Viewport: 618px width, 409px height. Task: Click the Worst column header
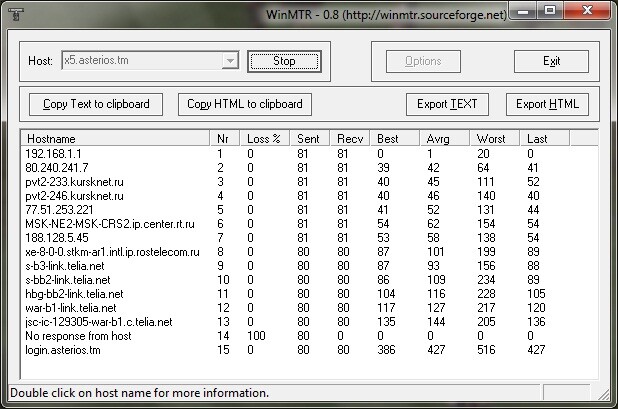495,139
